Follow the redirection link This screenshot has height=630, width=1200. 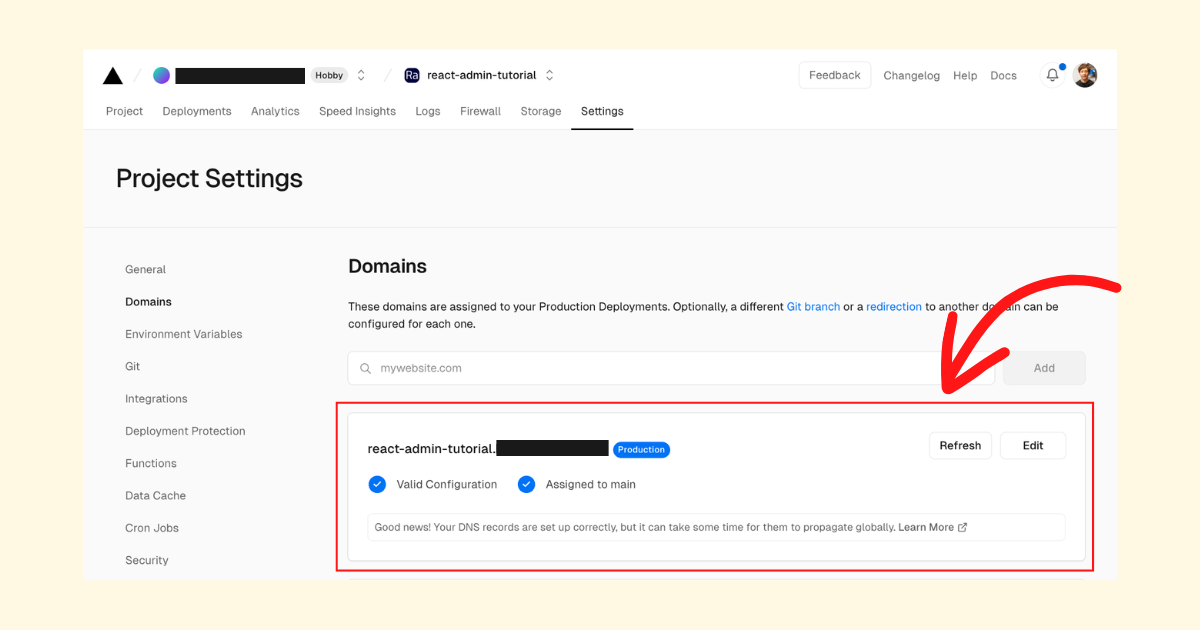pos(894,307)
